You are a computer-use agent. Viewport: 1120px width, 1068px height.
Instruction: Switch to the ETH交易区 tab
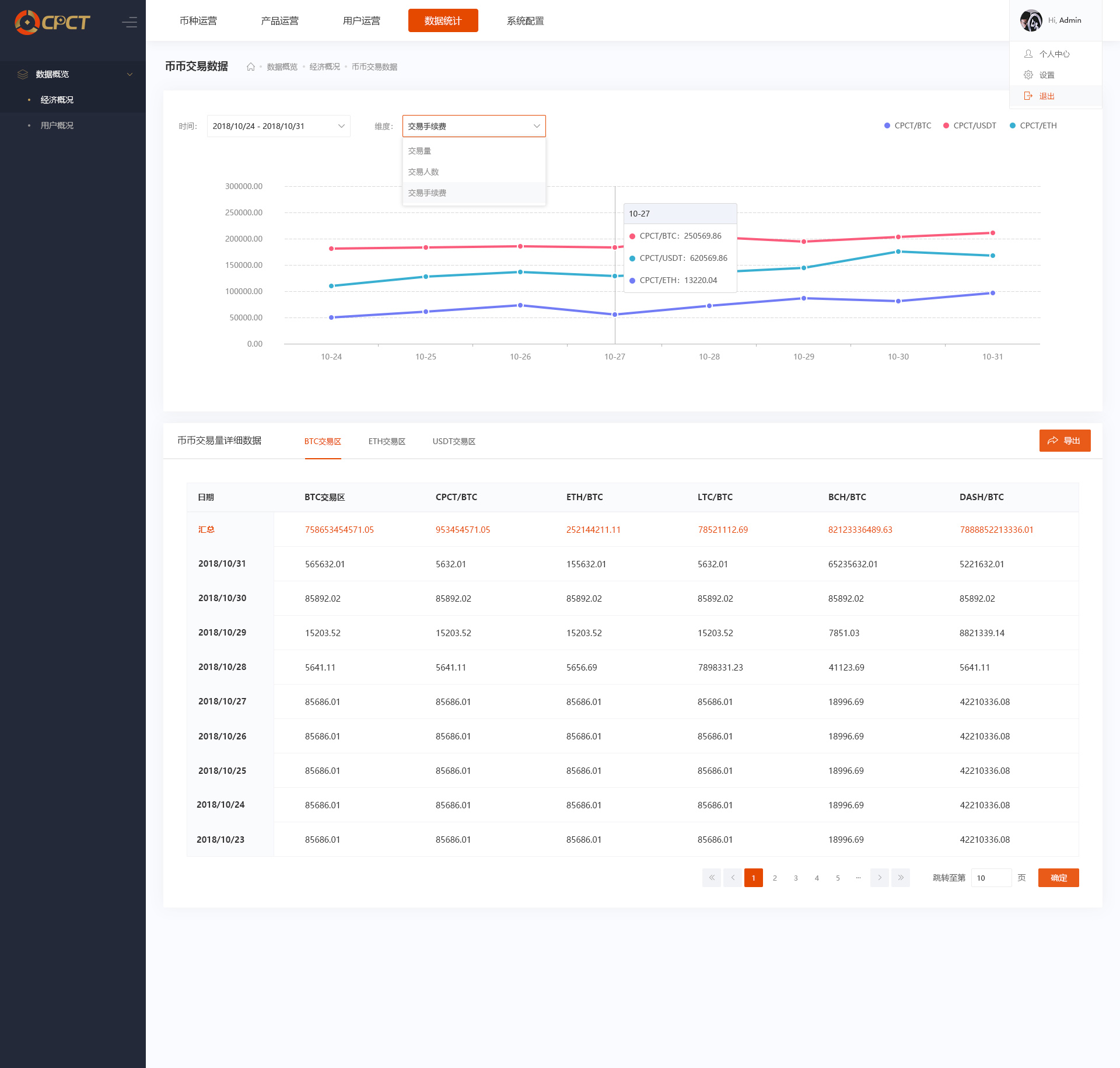click(x=387, y=441)
